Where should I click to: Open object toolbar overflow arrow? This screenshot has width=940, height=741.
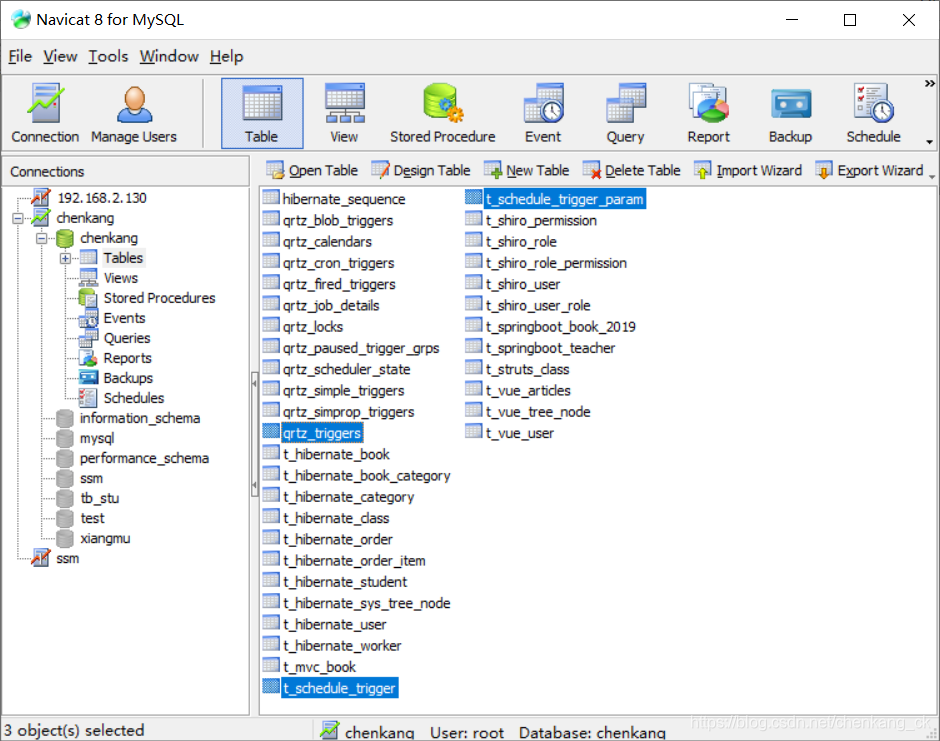pyautogui.click(x=932, y=177)
